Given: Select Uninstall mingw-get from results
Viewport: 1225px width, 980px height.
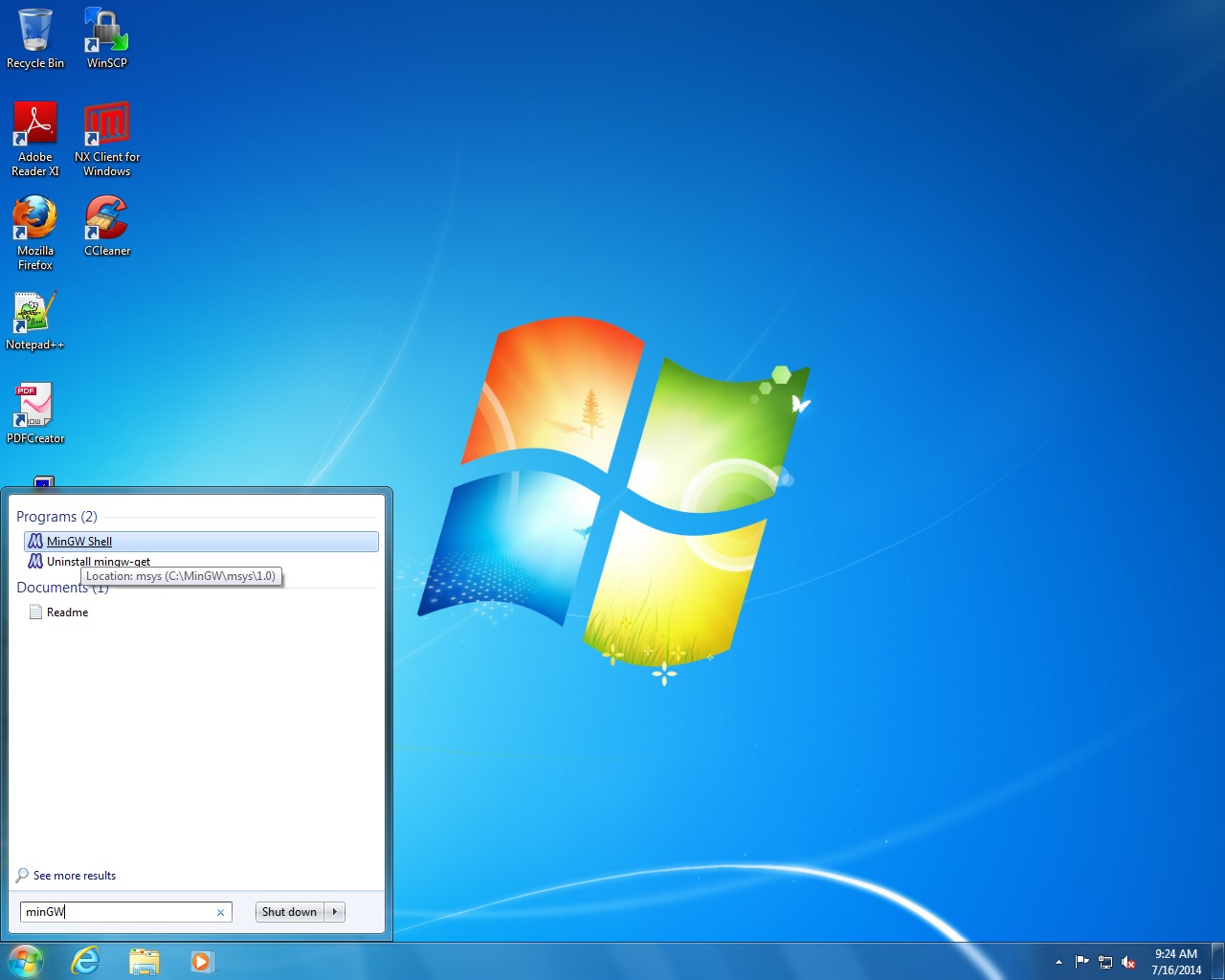Looking at the screenshot, I should (99, 561).
